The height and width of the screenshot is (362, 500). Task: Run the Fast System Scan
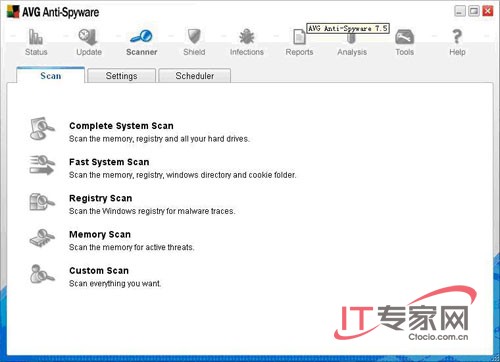(x=109, y=162)
